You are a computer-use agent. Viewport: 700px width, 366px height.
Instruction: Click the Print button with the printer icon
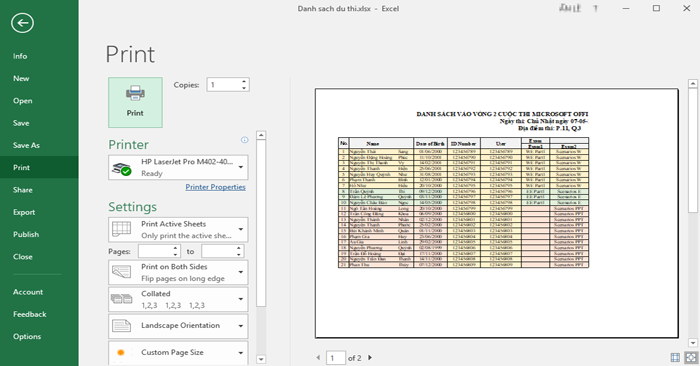point(135,103)
